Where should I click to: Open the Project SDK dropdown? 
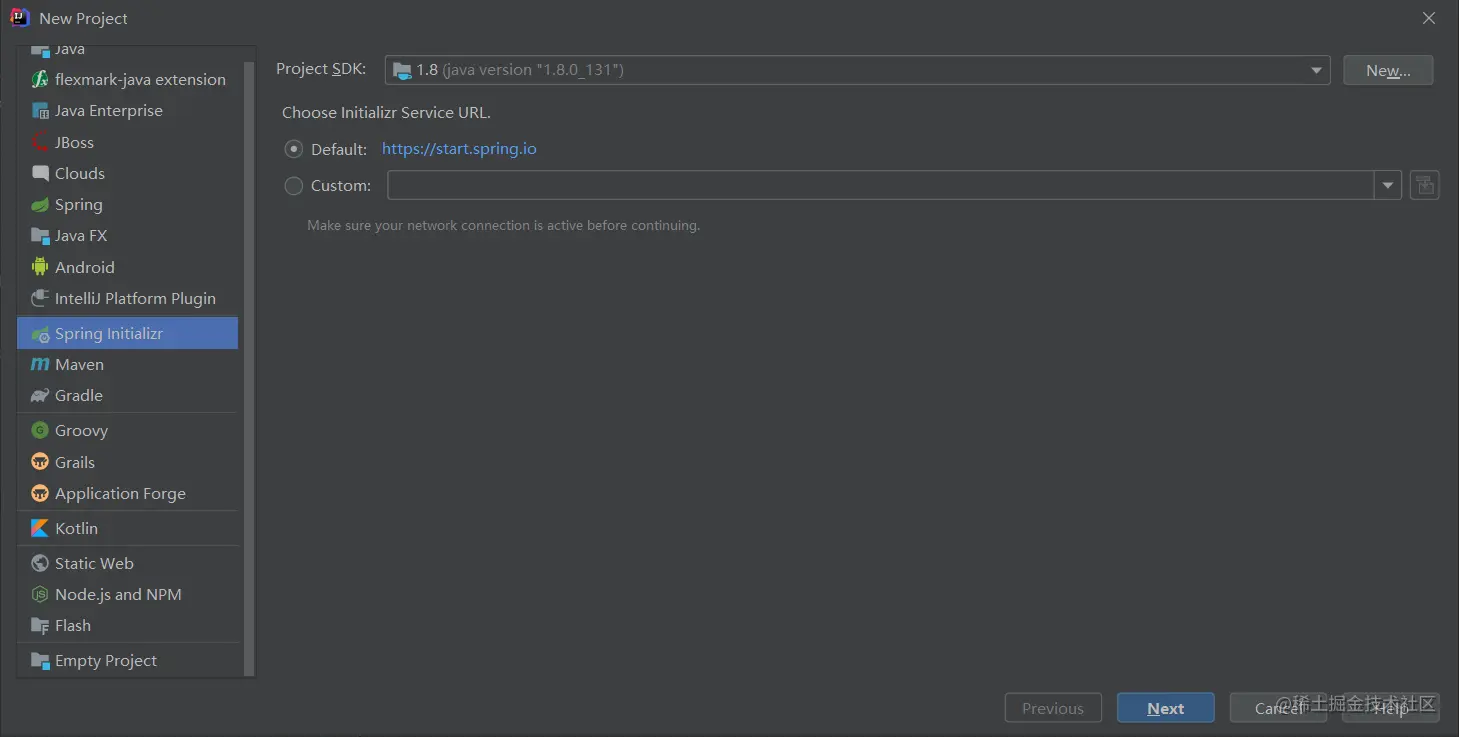point(857,70)
